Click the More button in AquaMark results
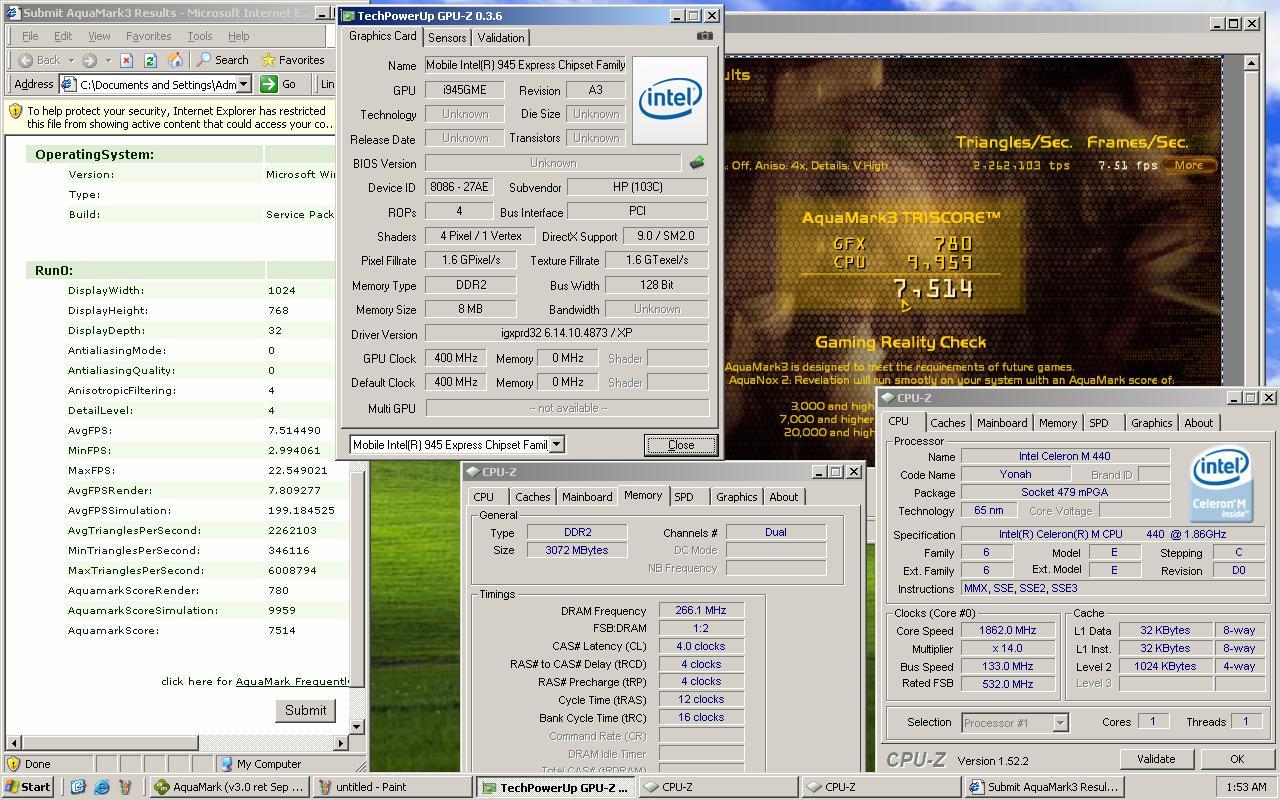 coord(1188,166)
